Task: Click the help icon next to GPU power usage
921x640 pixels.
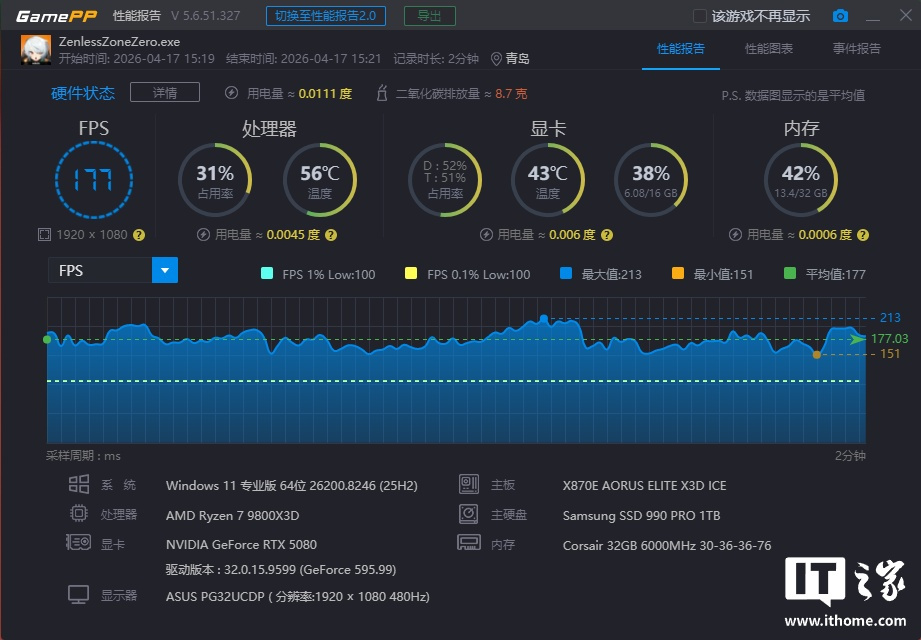Action: [x=606, y=235]
